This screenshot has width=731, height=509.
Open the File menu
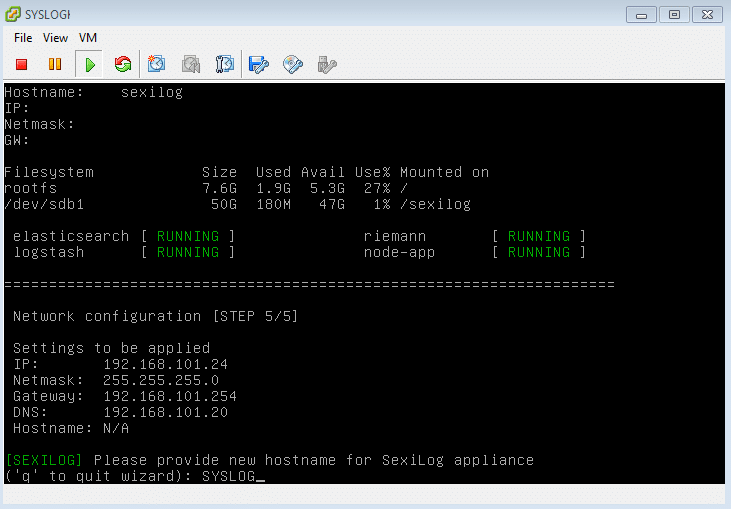coord(23,38)
